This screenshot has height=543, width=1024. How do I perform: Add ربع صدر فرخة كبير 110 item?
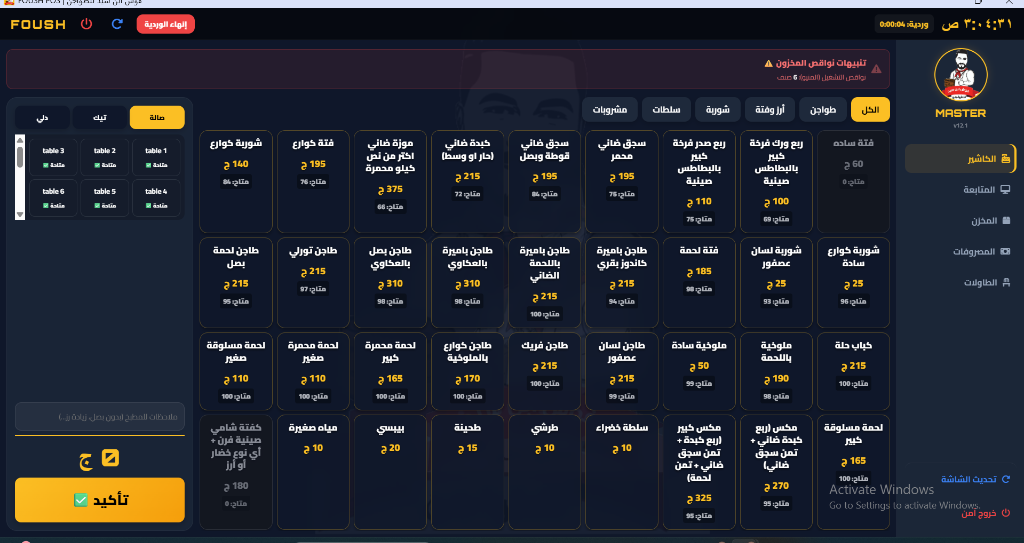tap(699, 182)
